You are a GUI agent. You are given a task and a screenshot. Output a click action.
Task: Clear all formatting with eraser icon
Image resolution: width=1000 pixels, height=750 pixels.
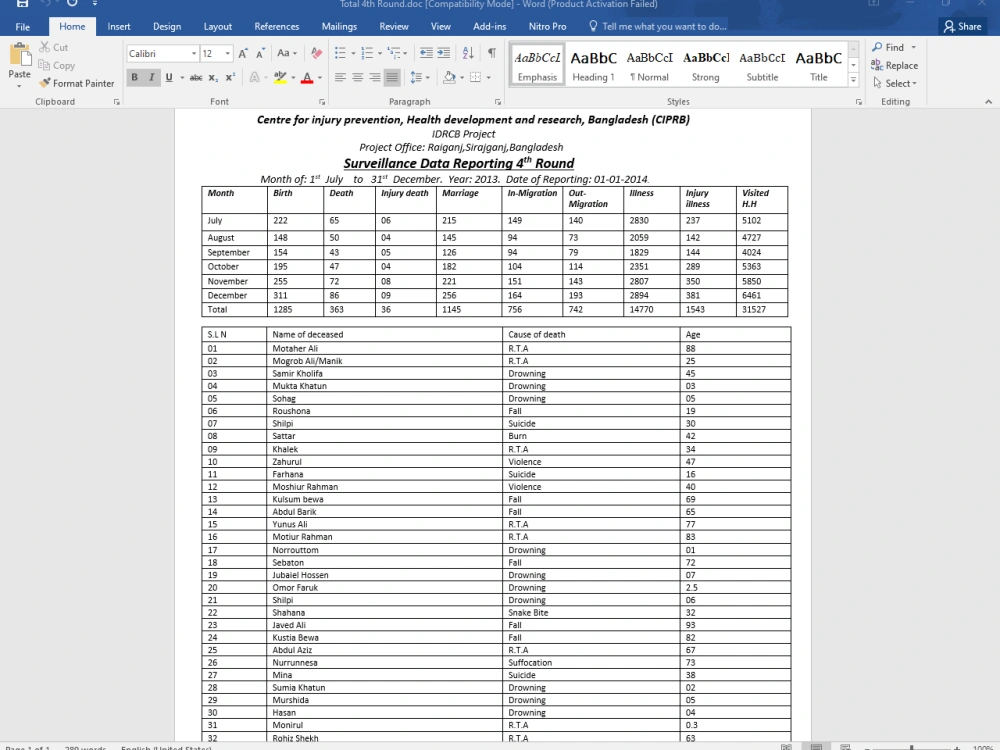pyautogui.click(x=316, y=54)
